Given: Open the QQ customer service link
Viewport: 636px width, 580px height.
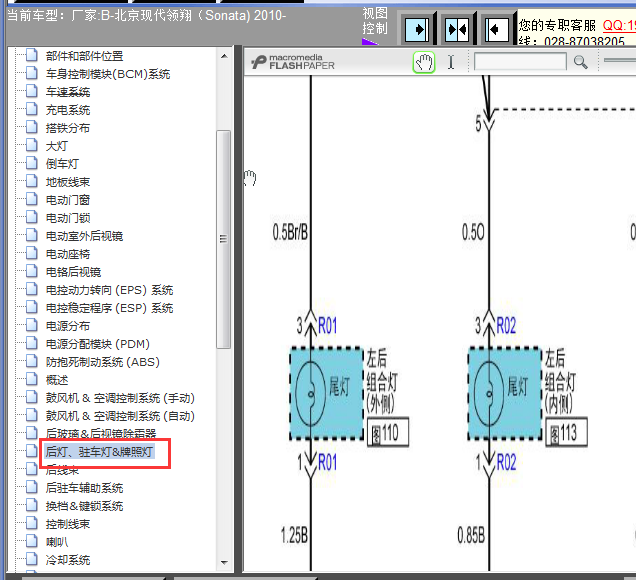Looking at the screenshot, I should (x=619, y=25).
